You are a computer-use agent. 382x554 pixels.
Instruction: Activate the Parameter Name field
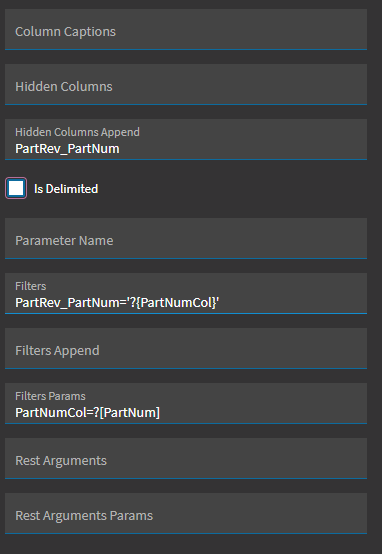(x=186, y=238)
